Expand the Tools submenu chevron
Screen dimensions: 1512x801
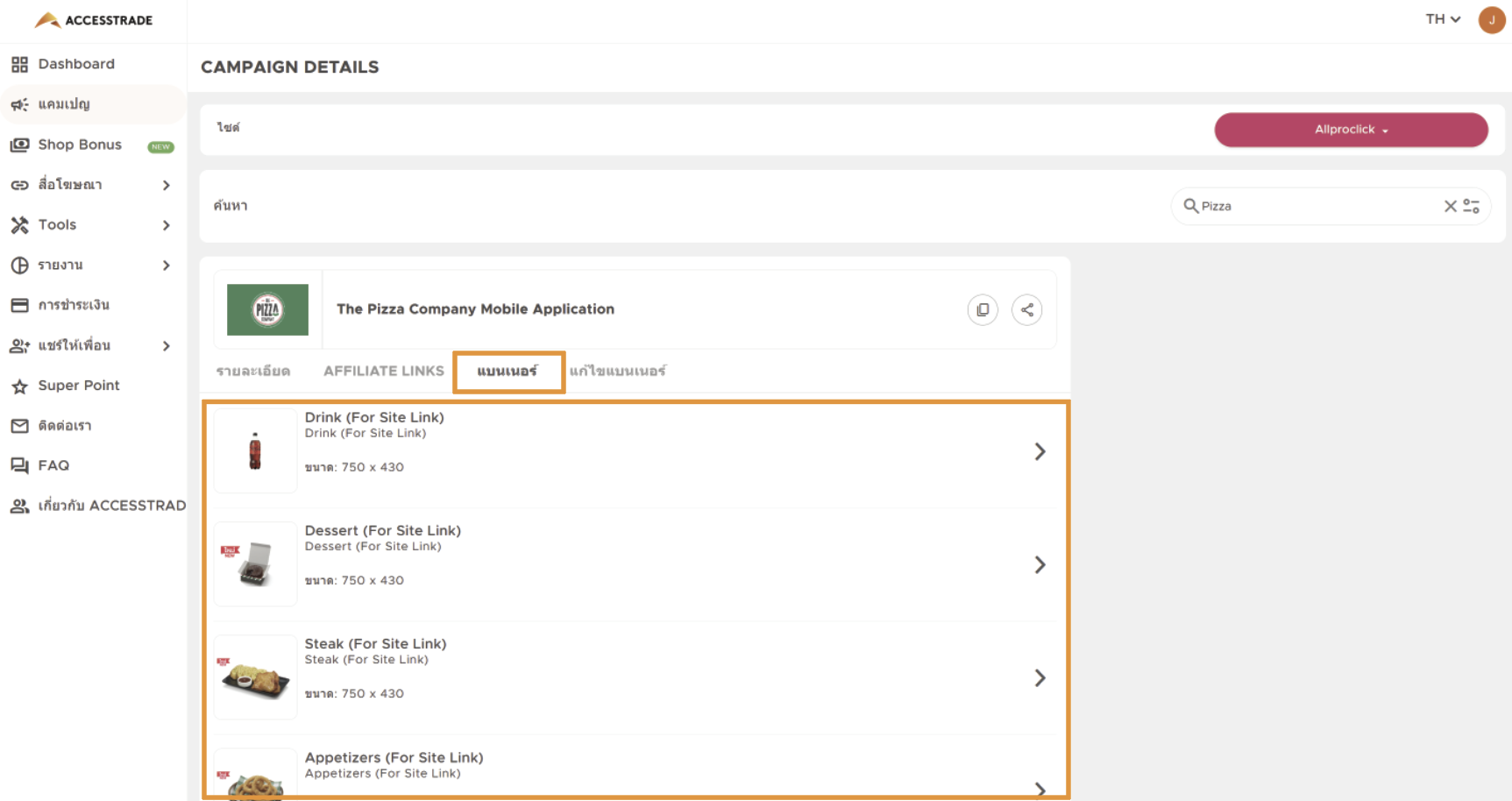click(x=167, y=225)
